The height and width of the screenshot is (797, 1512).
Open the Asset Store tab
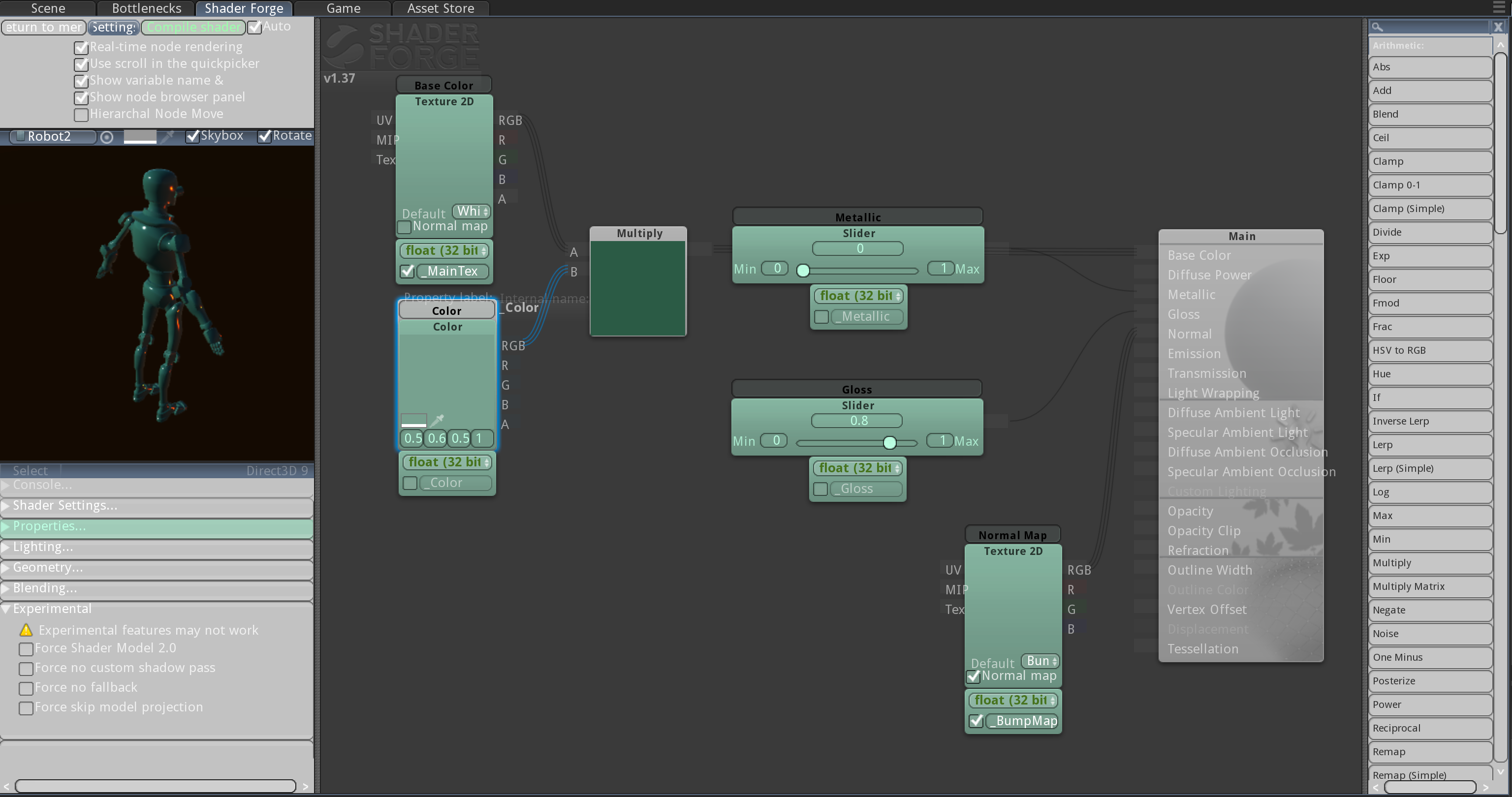pos(441,8)
